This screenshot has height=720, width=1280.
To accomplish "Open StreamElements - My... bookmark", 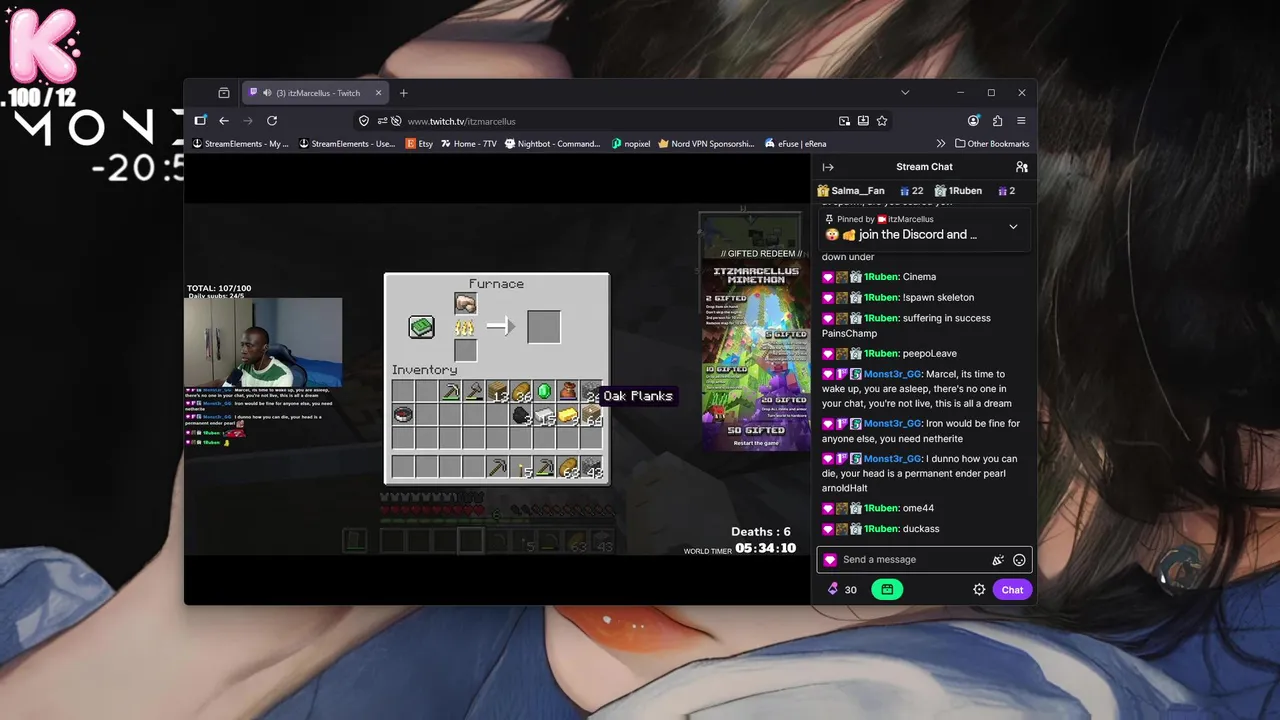I will (x=240, y=144).
